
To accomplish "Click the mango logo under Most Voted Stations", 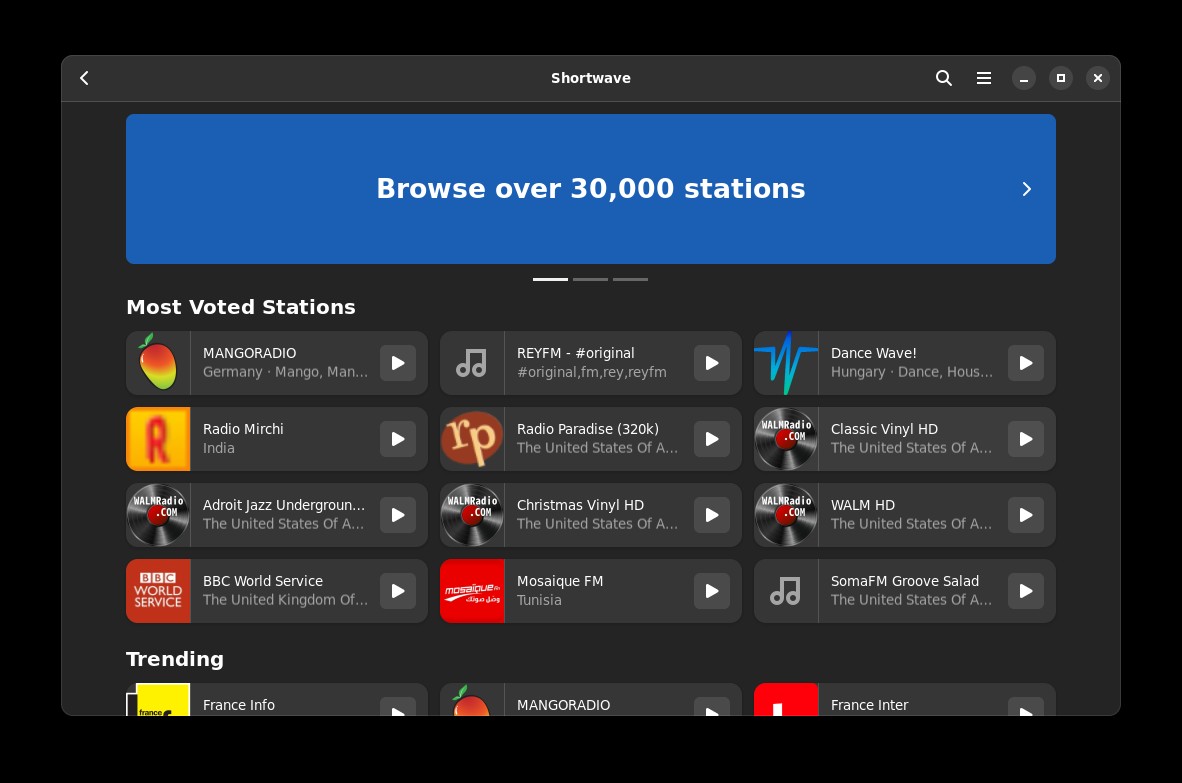I will click(158, 363).
